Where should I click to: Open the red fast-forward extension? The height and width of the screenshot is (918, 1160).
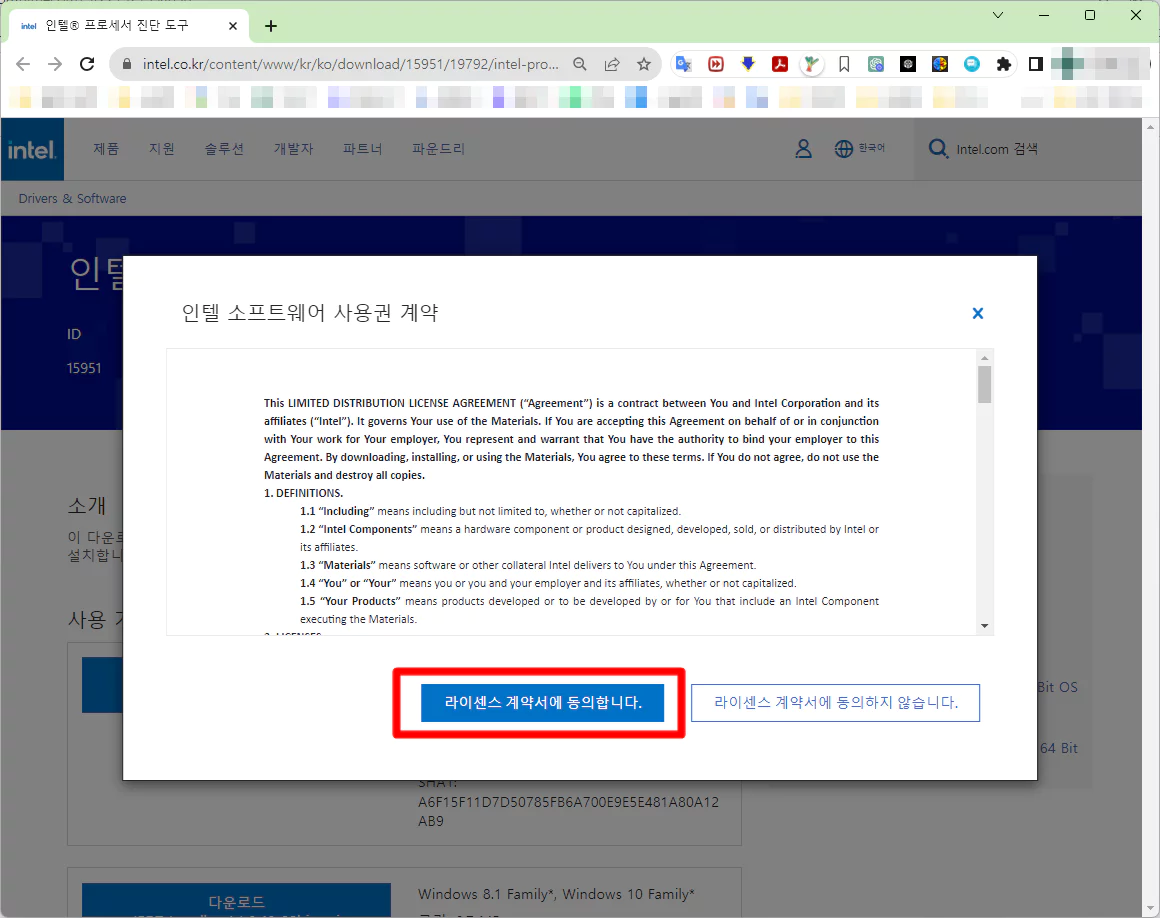[716, 64]
